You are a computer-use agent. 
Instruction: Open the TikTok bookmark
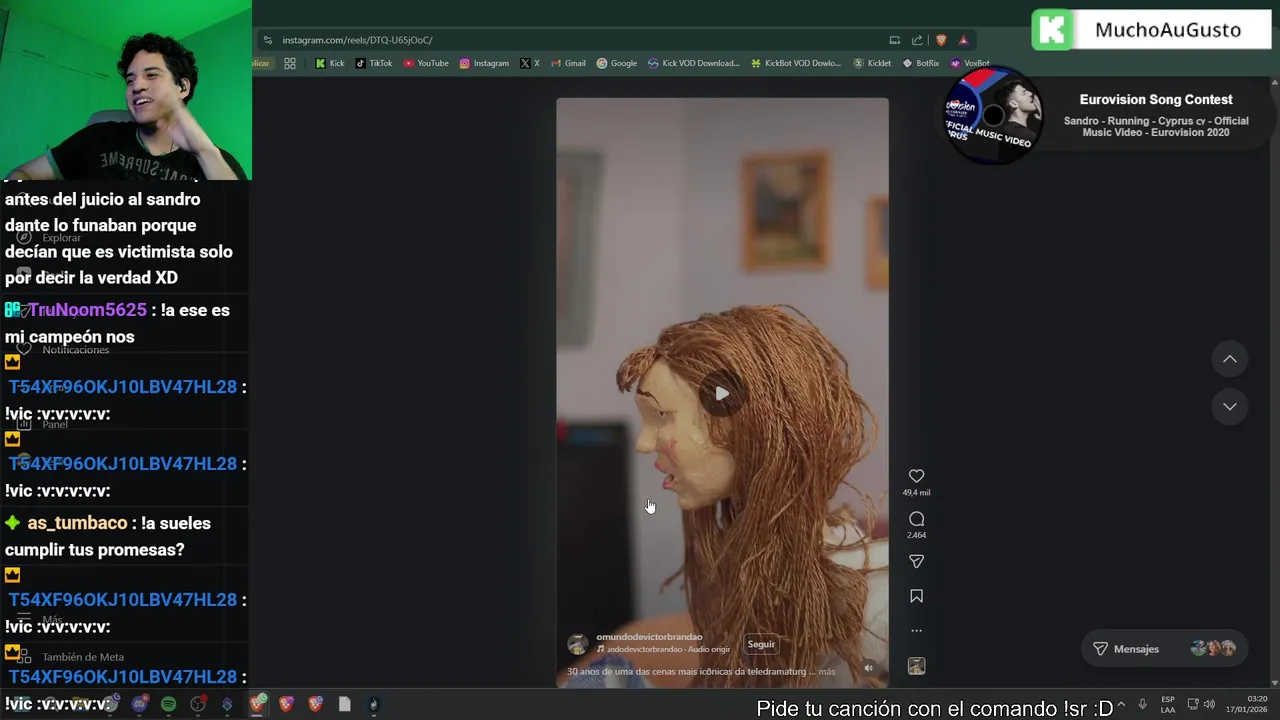point(374,63)
